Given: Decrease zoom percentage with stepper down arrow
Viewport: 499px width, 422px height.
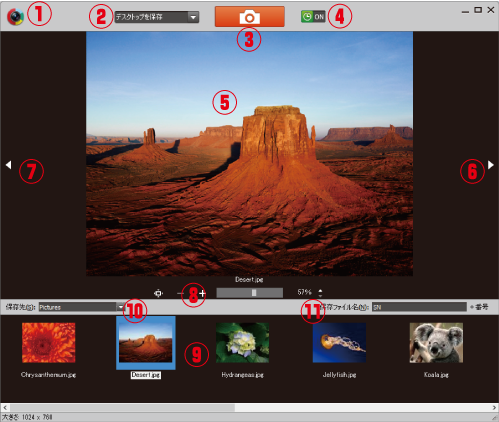Looking at the screenshot, I should click(x=320, y=296).
